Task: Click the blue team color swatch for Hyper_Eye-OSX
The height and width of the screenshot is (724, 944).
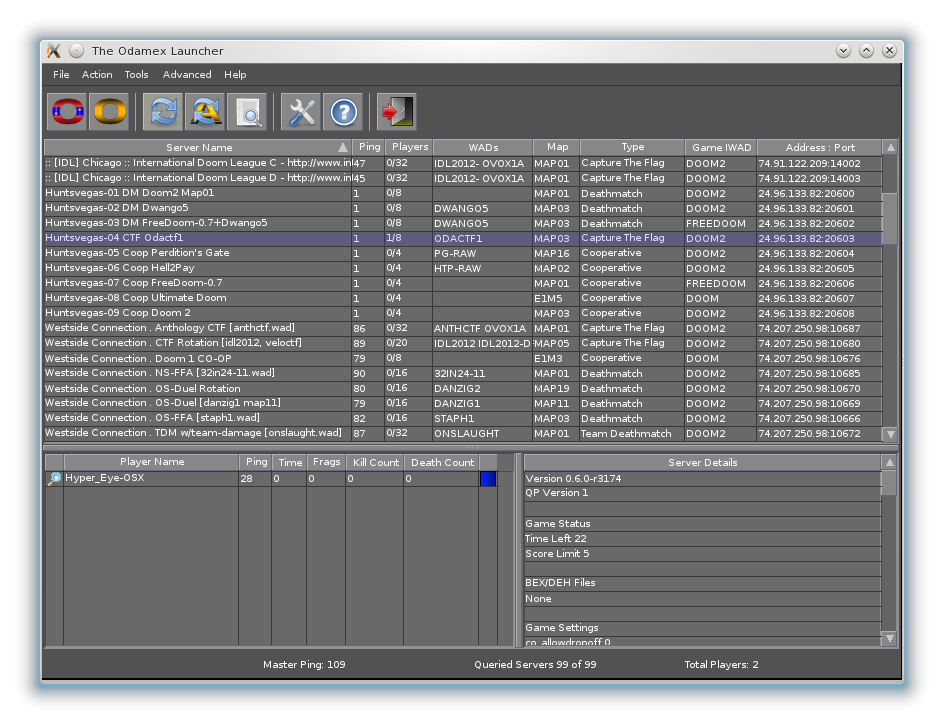Action: coord(488,479)
